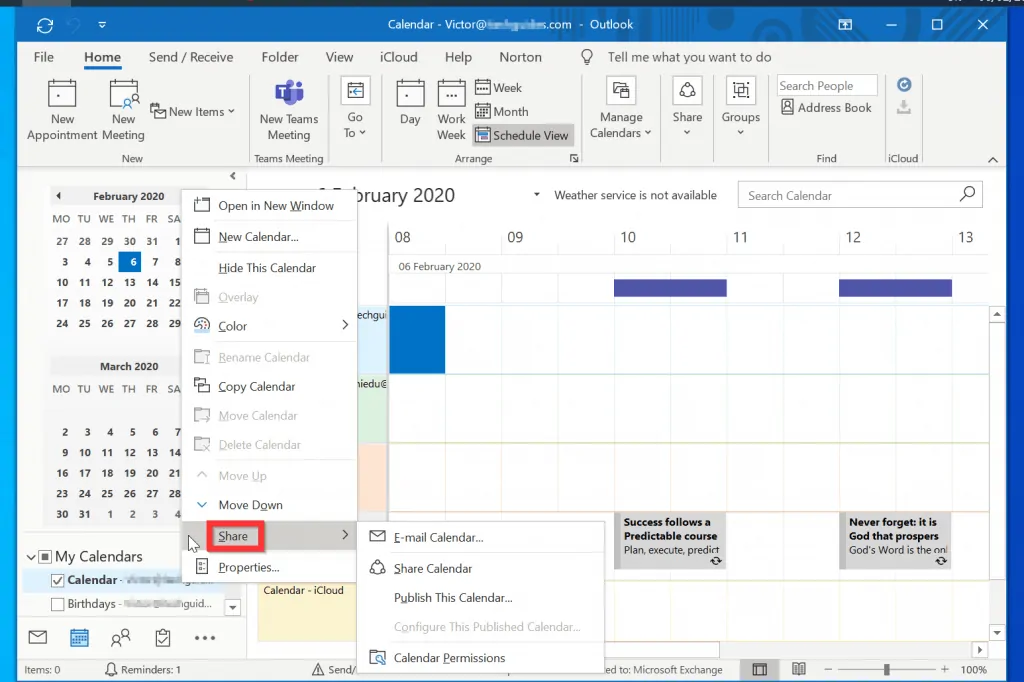
Task: Open Calendar Permissions
Action: (x=481, y=658)
